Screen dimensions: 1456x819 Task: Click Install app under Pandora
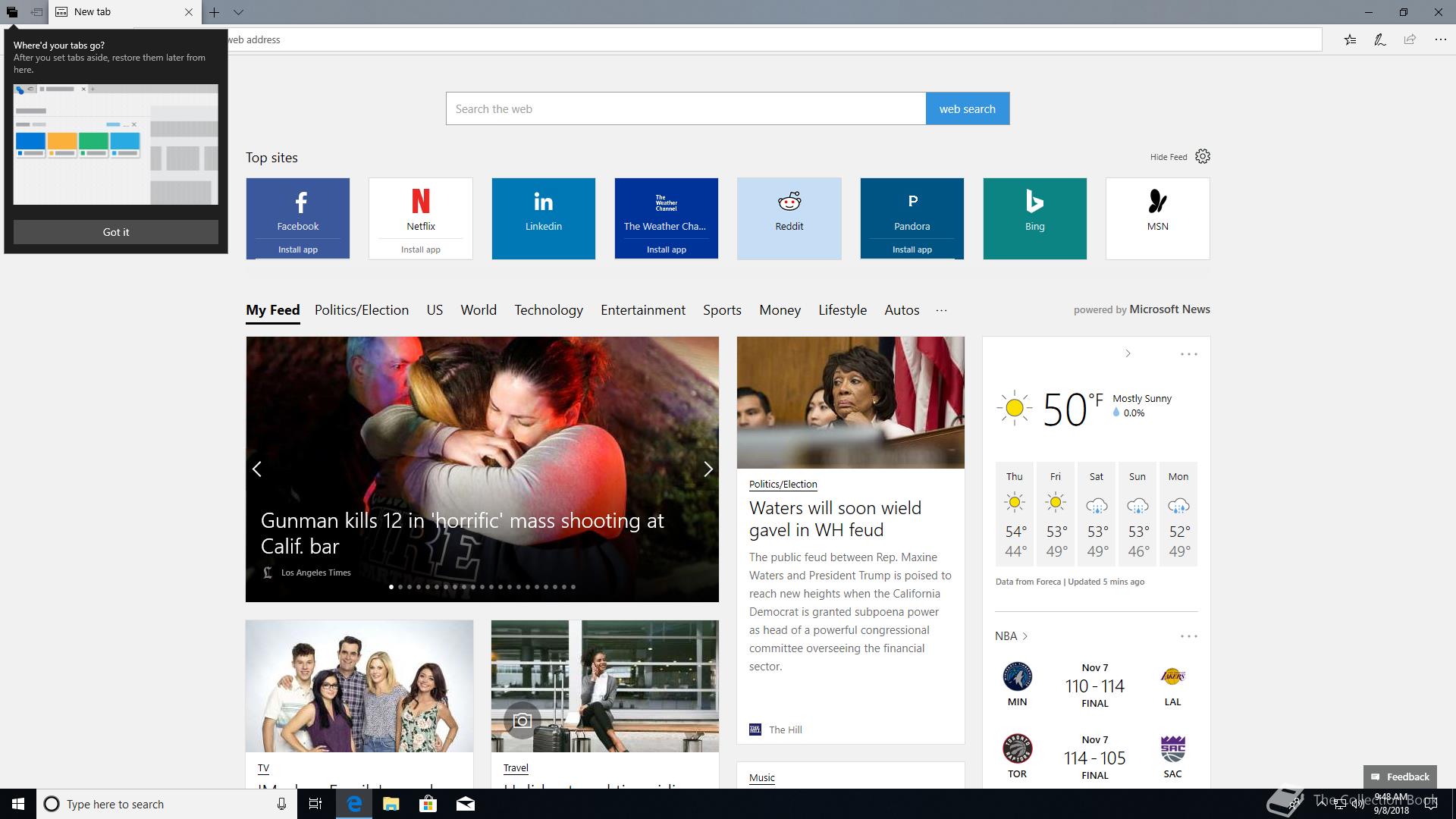click(912, 249)
